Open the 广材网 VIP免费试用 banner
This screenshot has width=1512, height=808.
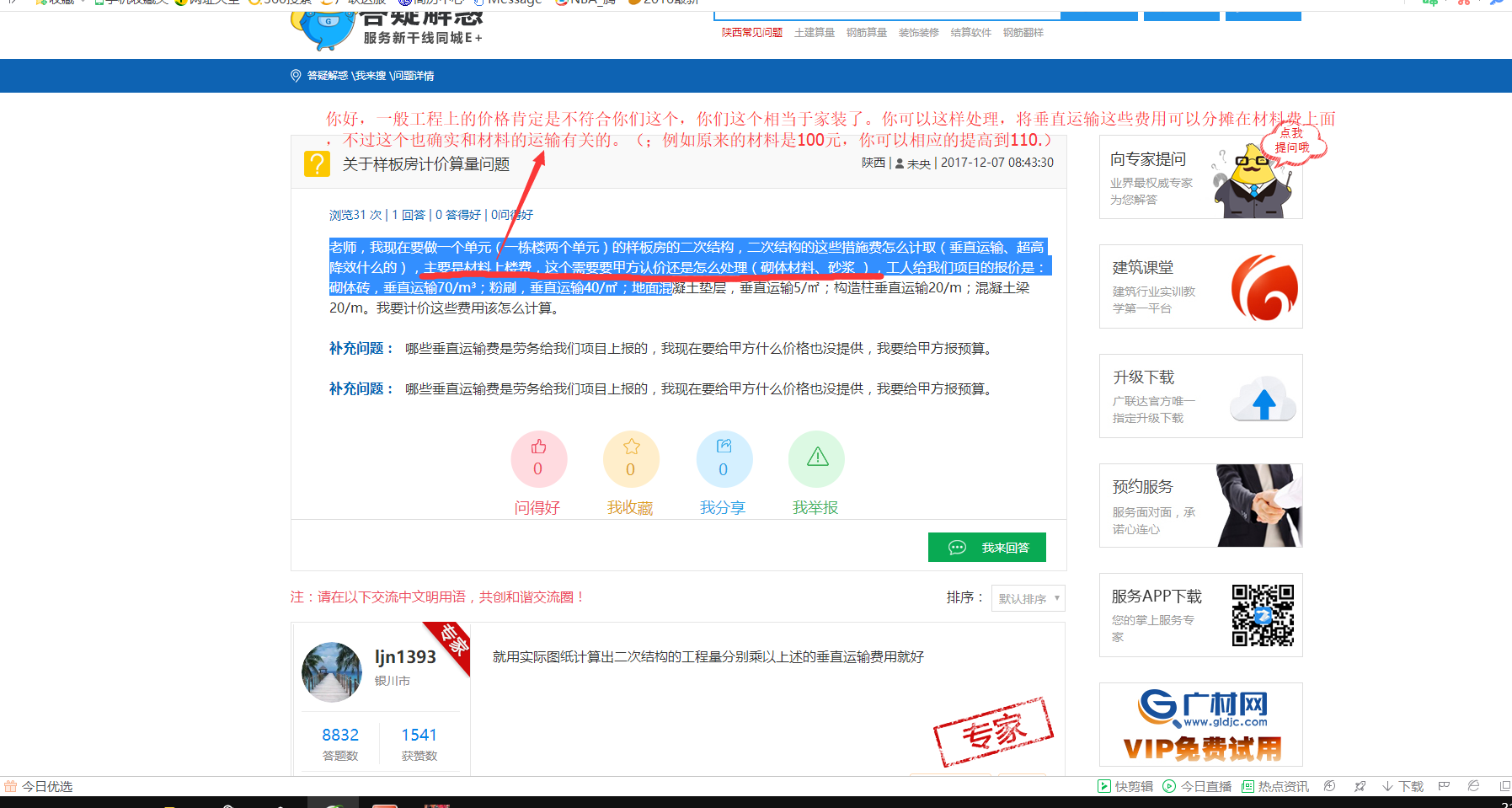tap(1201, 725)
